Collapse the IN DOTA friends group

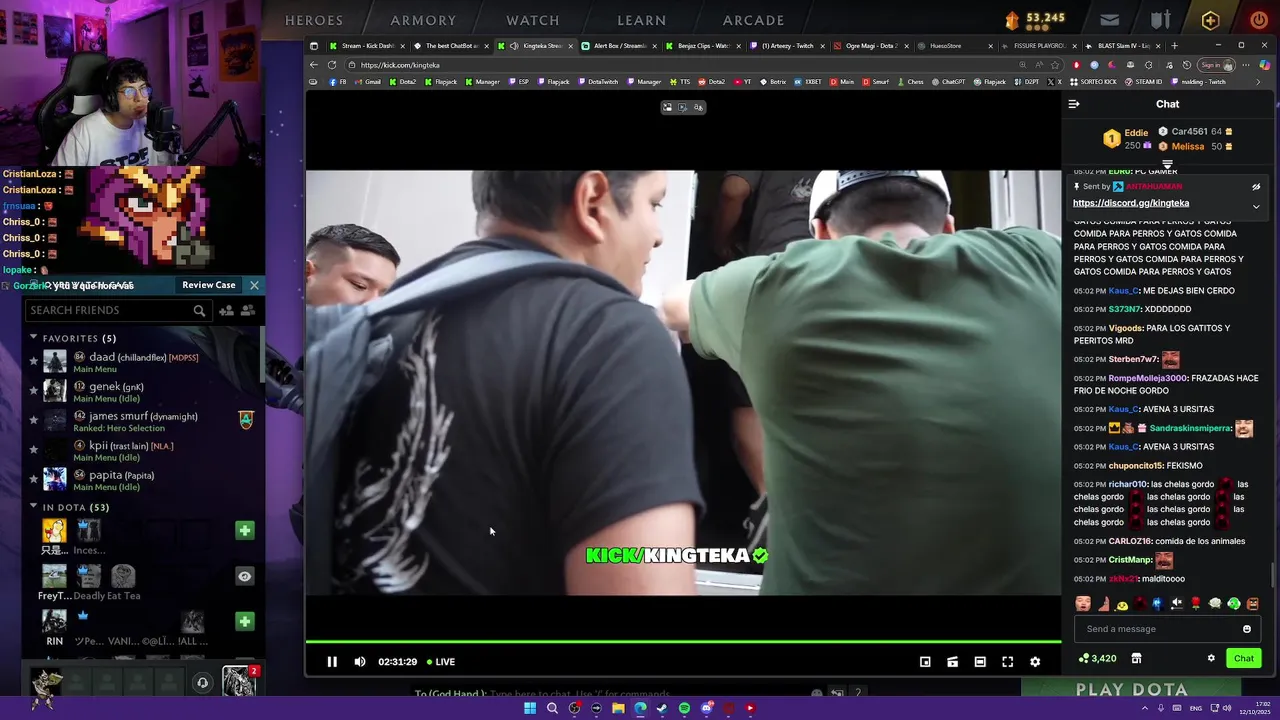pyautogui.click(x=33, y=507)
